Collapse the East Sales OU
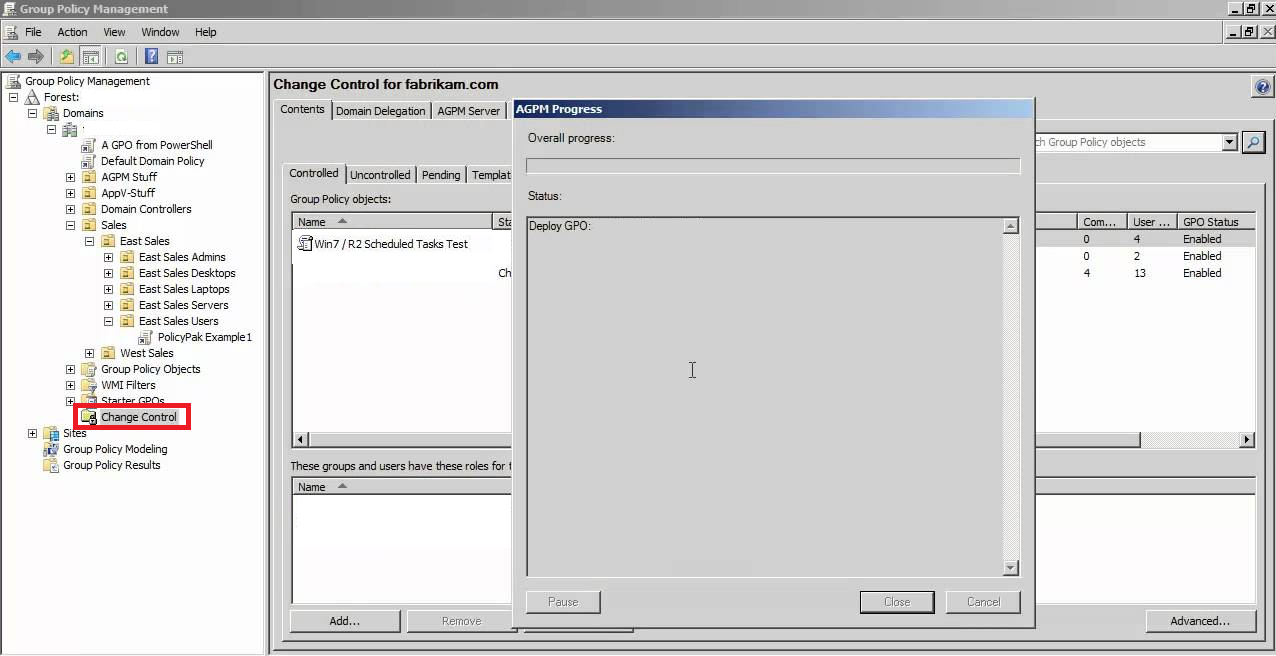Viewport: 1276px width, 656px height. point(89,241)
